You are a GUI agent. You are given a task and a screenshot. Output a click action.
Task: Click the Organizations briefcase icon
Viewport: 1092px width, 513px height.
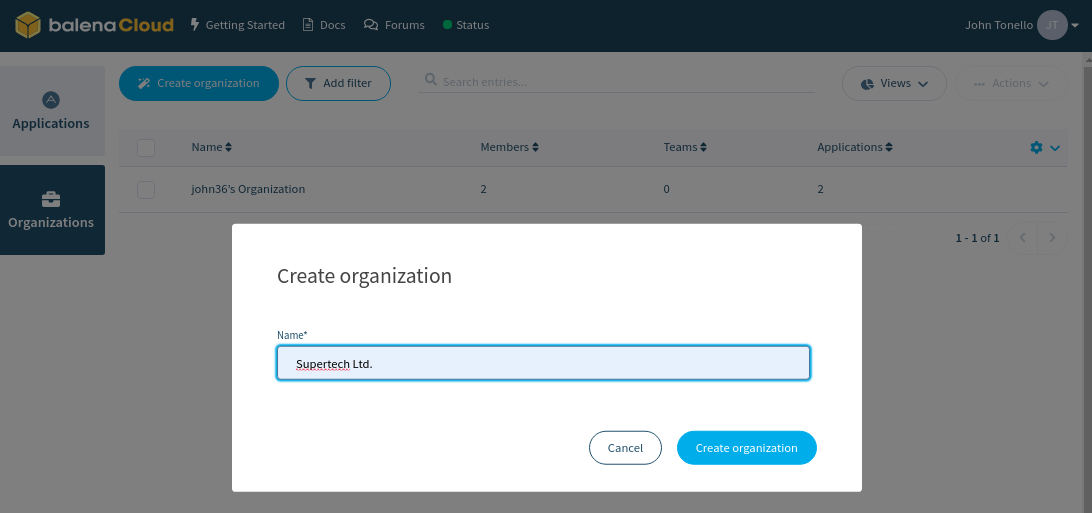51,200
